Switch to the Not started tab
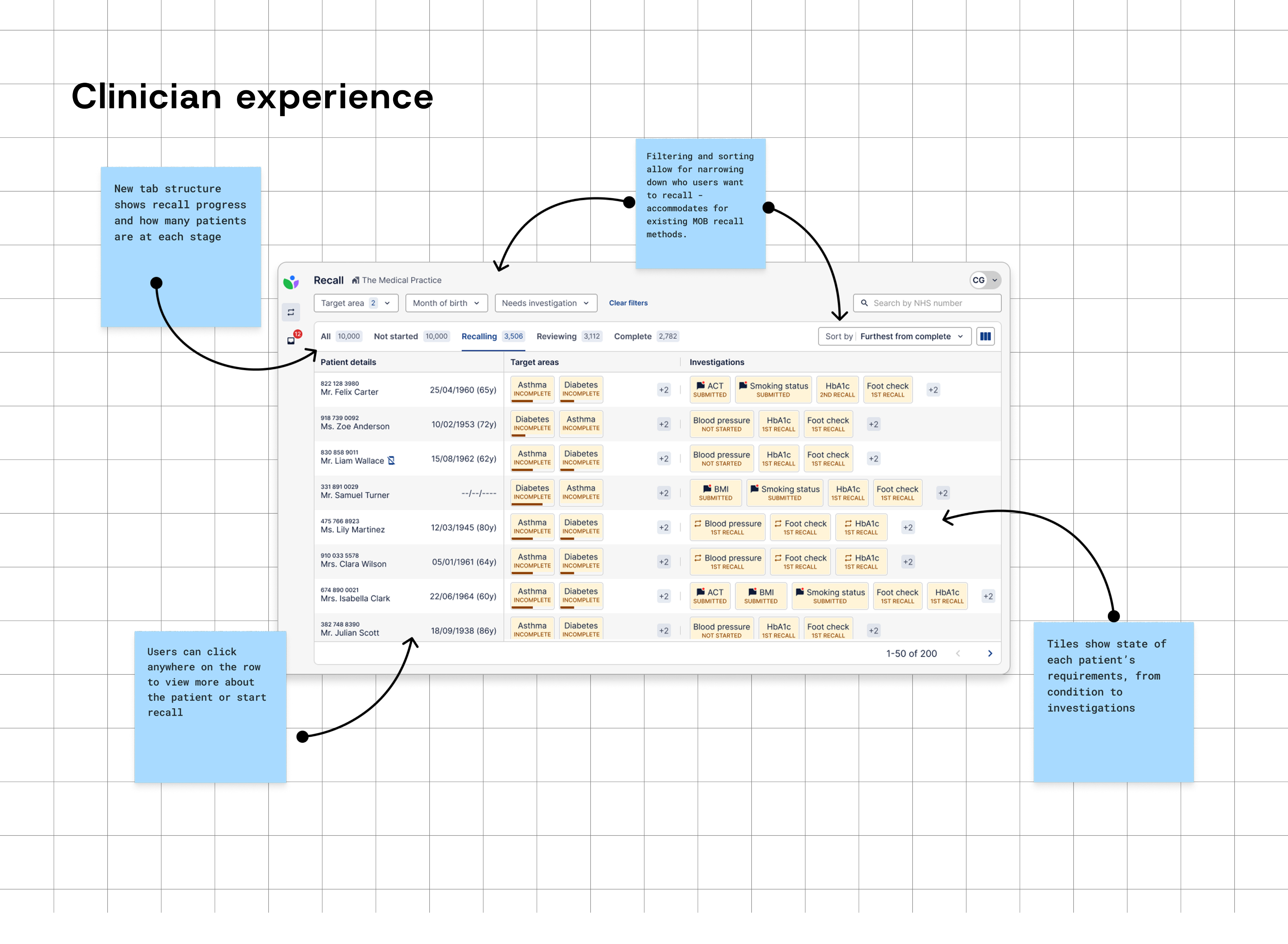 pos(395,336)
